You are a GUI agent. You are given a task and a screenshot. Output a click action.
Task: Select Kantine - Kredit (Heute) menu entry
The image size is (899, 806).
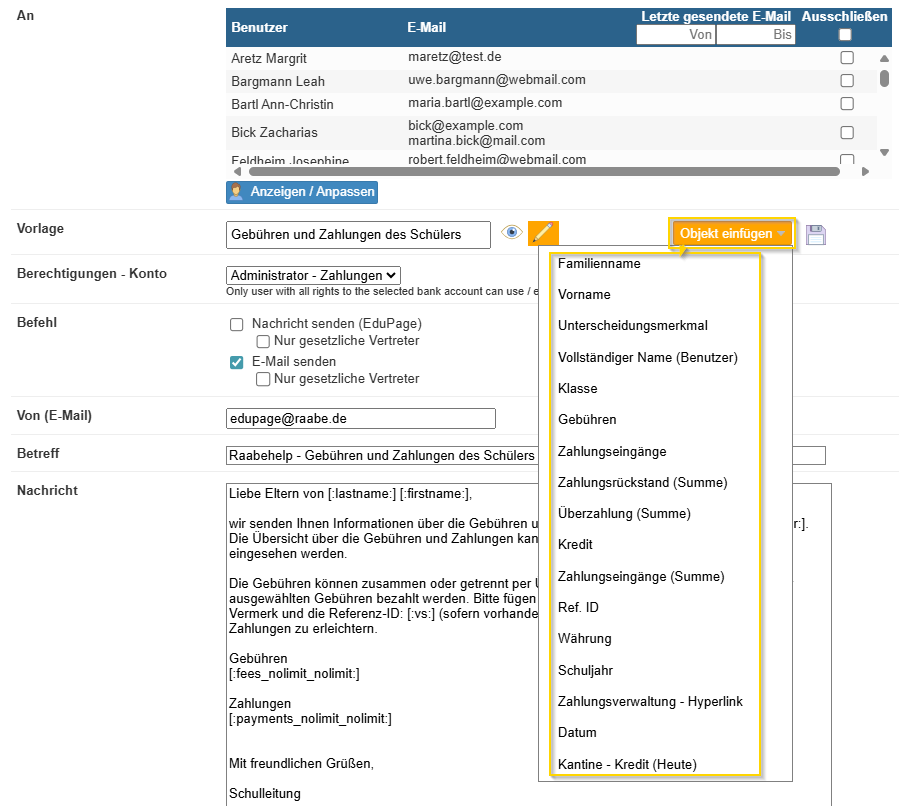tap(627, 765)
